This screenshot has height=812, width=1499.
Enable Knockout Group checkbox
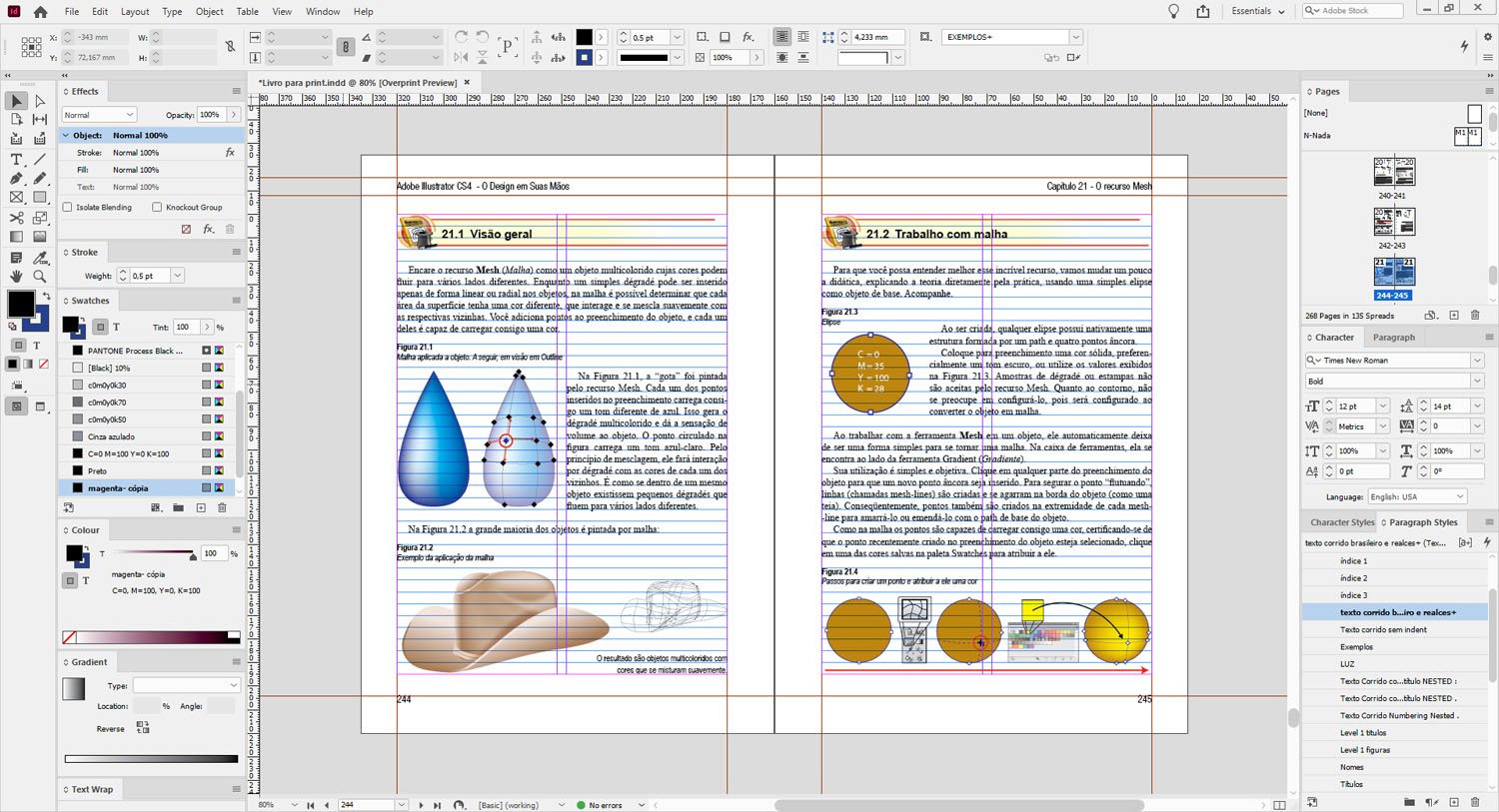point(157,208)
